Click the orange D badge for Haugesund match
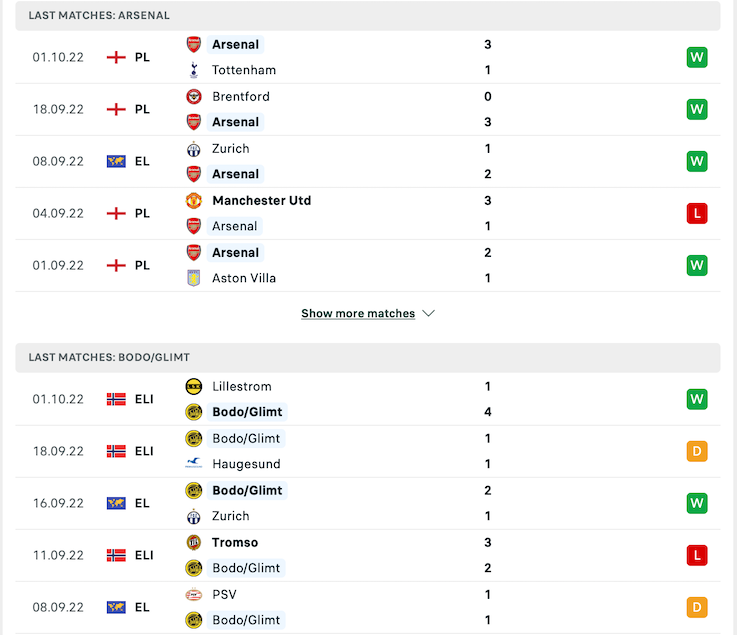 click(x=697, y=451)
